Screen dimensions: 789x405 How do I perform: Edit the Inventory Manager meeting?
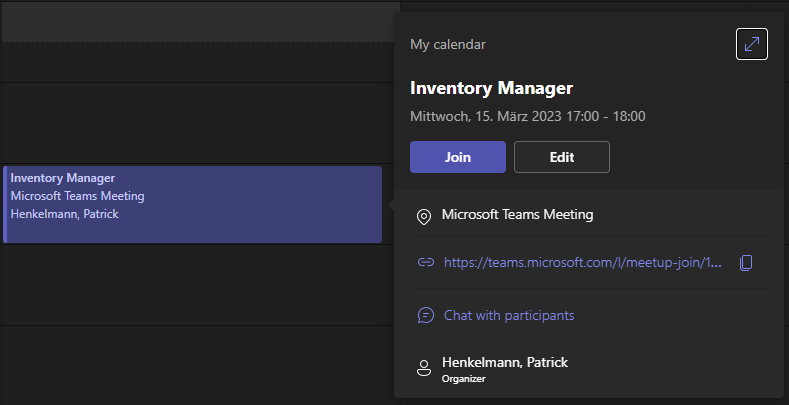pyautogui.click(x=561, y=157)
